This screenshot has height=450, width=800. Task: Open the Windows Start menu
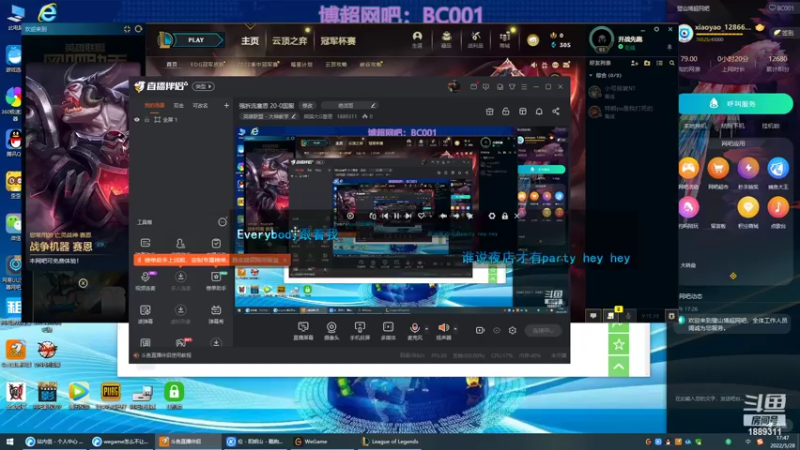(9, 441)
